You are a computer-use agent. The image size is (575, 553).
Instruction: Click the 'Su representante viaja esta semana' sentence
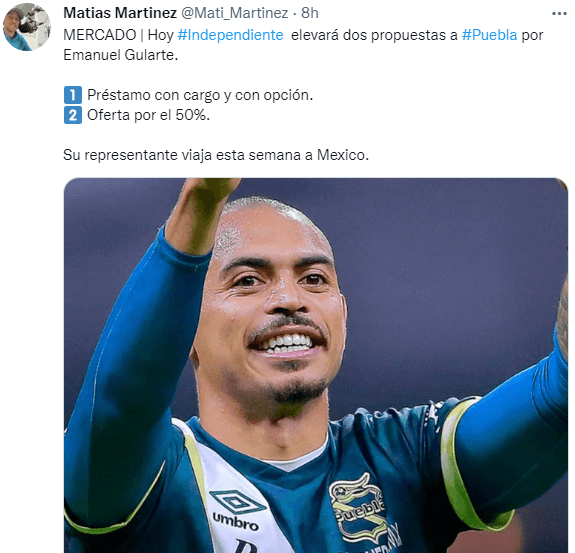coord(216,155)
